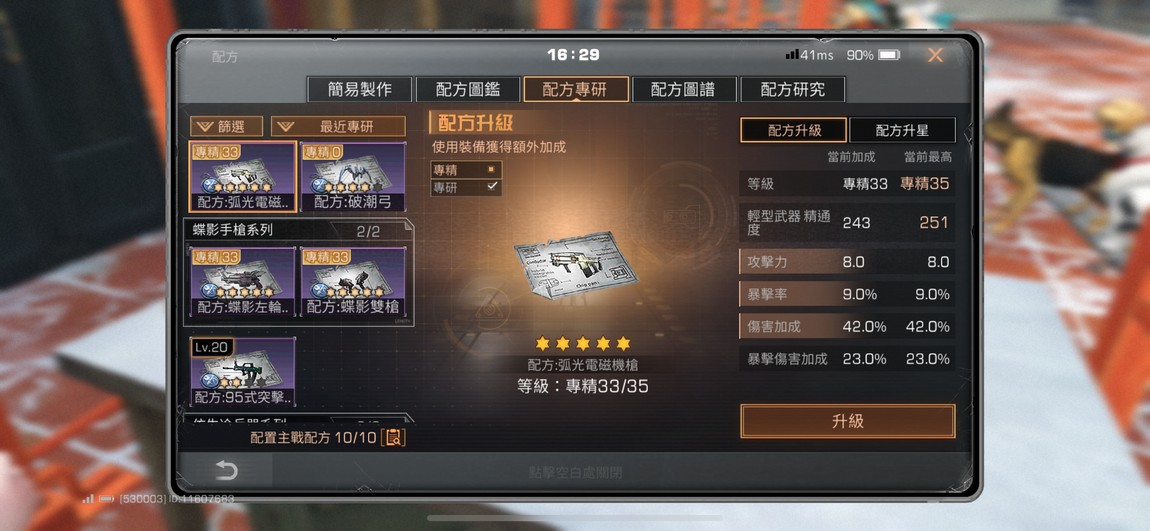Choose the 蝶影雙槍 recipe icon

point(353,282)
